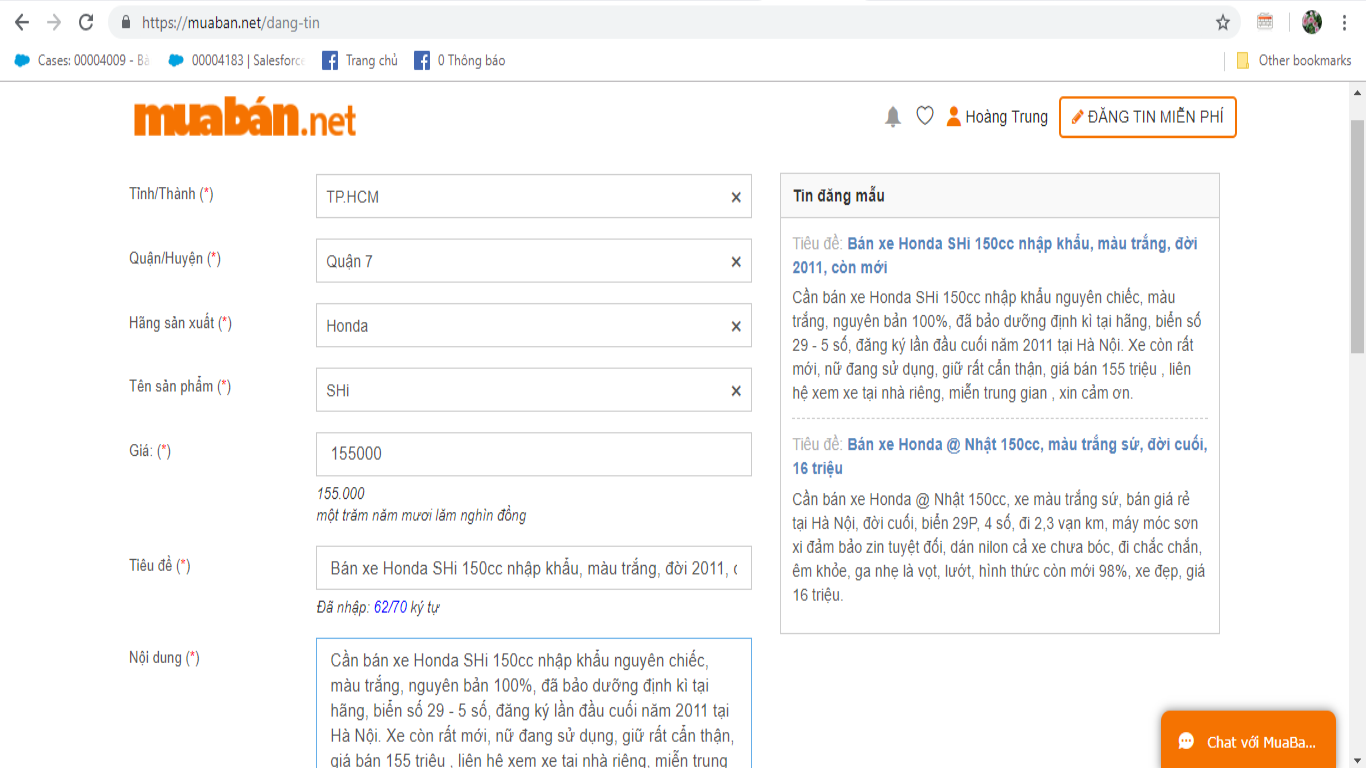Clear the SHi product selection

point(736,390)
